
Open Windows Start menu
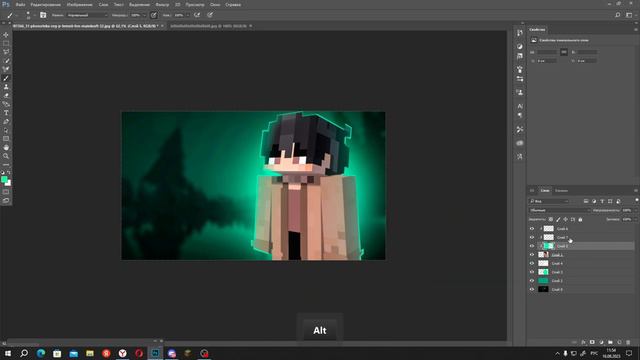click(7, 353)
